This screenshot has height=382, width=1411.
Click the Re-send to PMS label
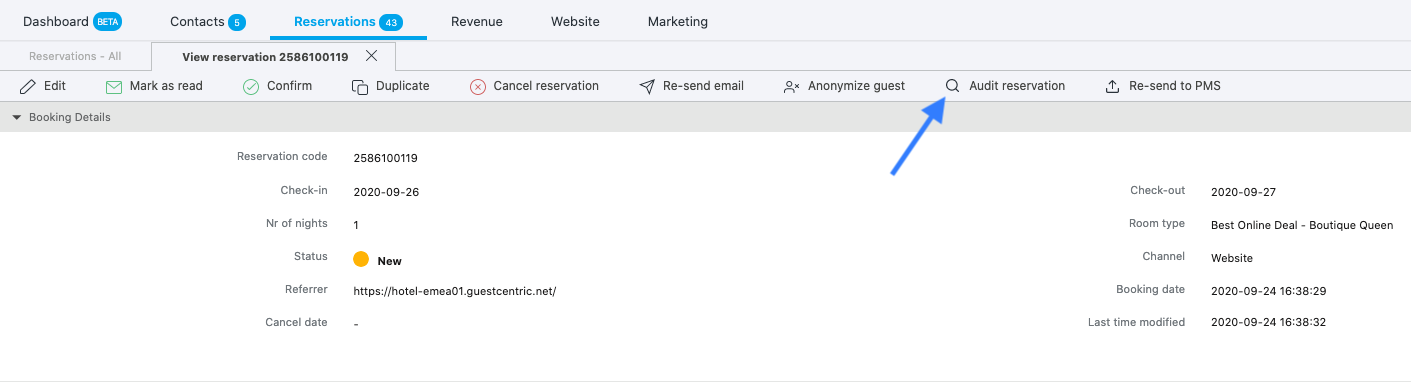pos(1175,86)
